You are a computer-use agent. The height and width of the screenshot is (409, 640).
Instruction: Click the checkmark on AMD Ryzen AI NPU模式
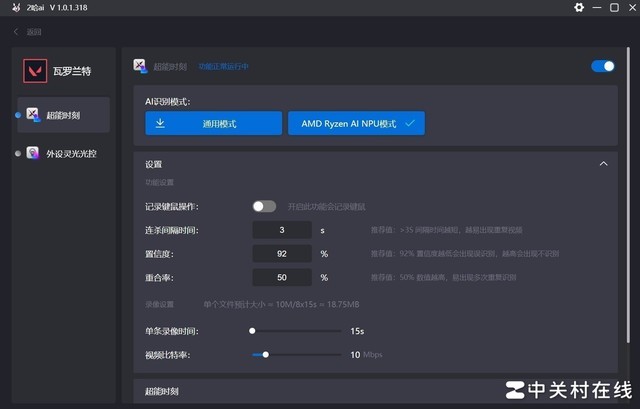click(x=409, y=123)
